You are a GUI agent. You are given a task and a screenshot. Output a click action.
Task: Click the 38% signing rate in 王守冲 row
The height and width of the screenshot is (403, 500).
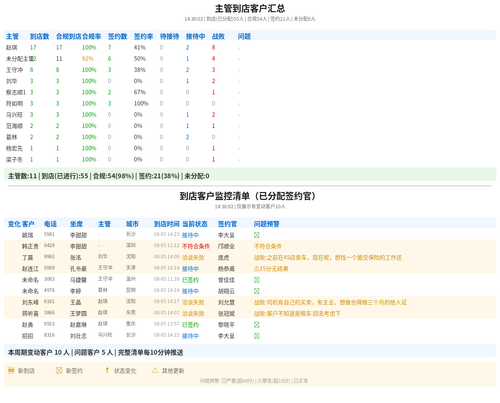[140, 70]
